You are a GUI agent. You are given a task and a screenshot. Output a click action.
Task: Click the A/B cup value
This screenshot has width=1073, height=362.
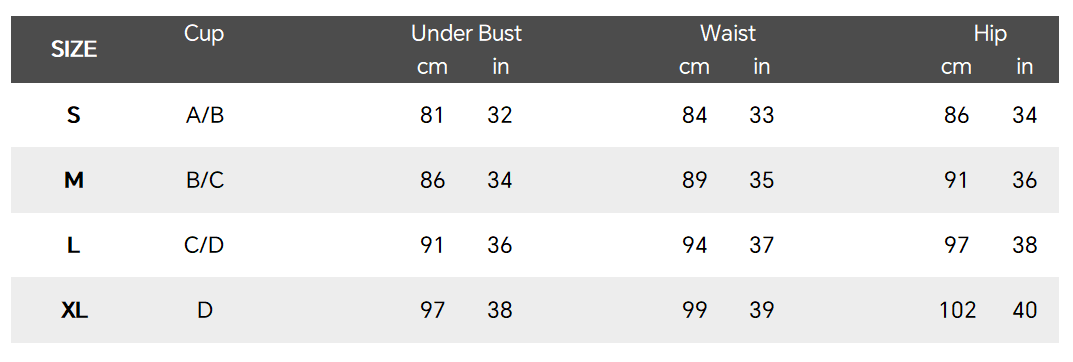point(205,115)
